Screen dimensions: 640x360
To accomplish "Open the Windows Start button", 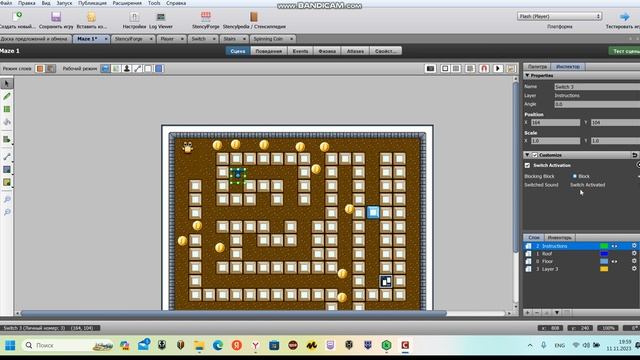I will click(10, 345).
